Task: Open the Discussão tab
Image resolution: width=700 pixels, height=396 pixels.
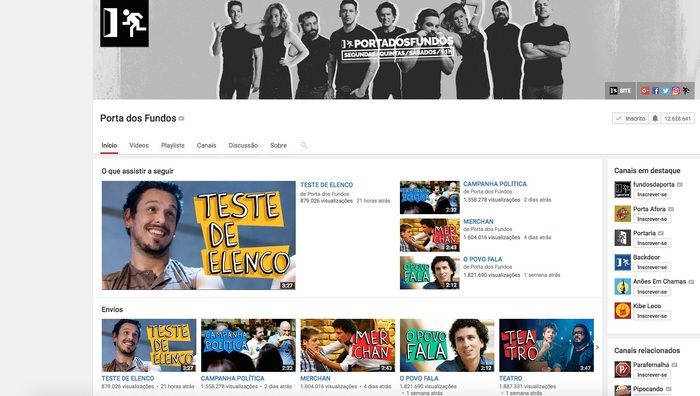Action: click(x=243, y=146)
